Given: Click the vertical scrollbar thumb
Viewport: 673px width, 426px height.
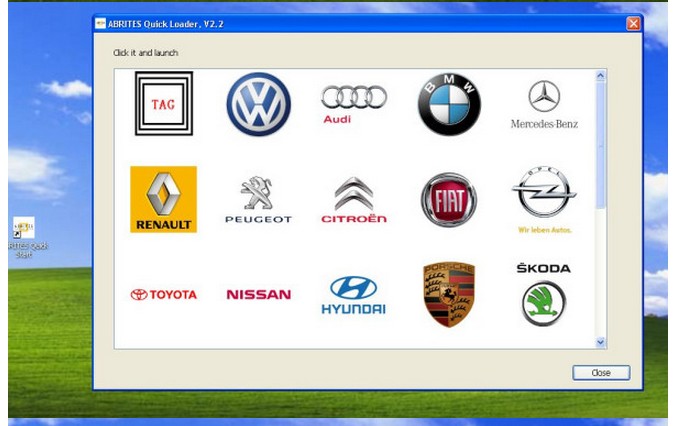Looking at the screenshot, I should click(x=600, y=145).
